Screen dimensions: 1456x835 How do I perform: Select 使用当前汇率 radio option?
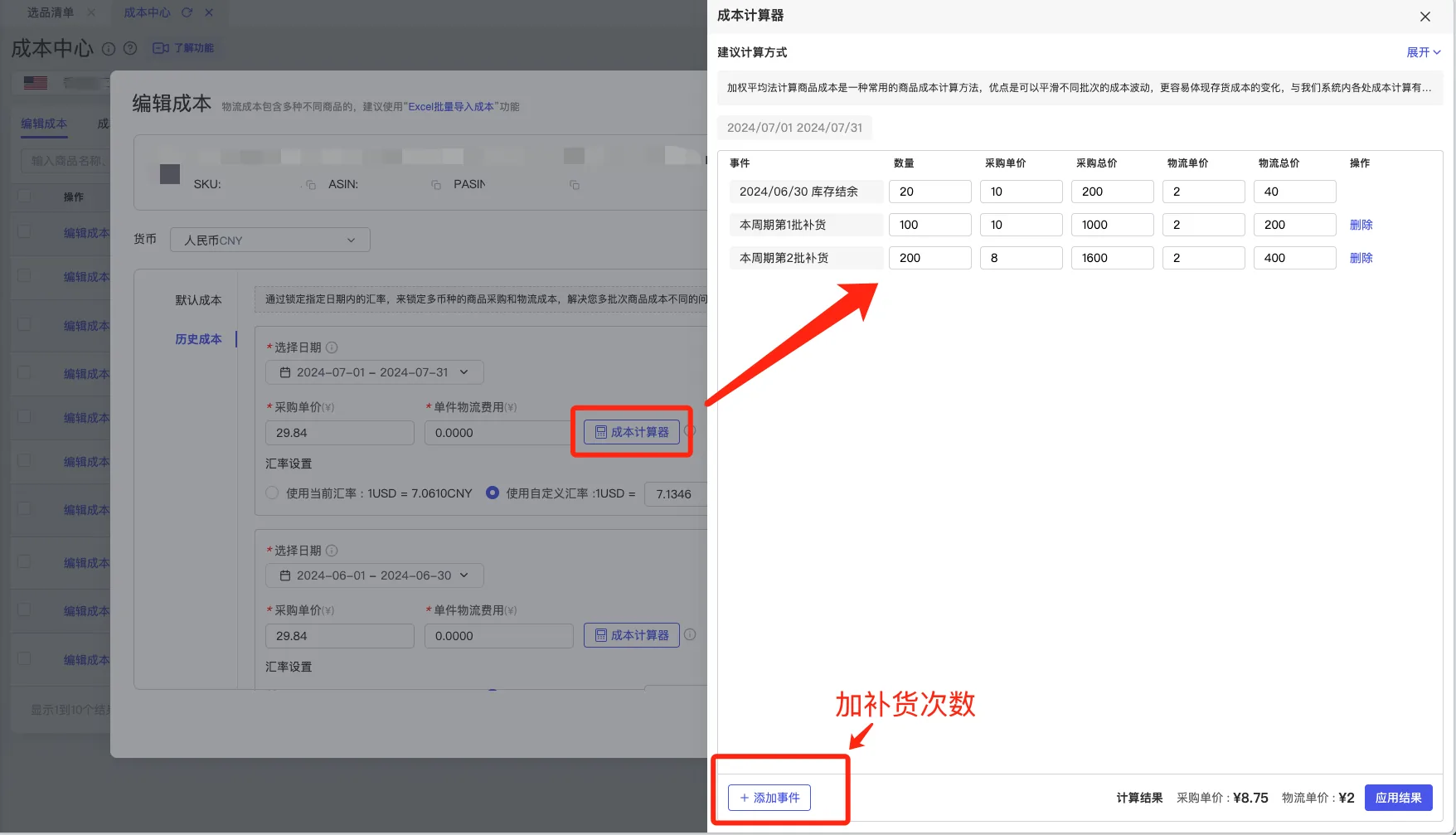pyautogui.click(x=272, y=493)
